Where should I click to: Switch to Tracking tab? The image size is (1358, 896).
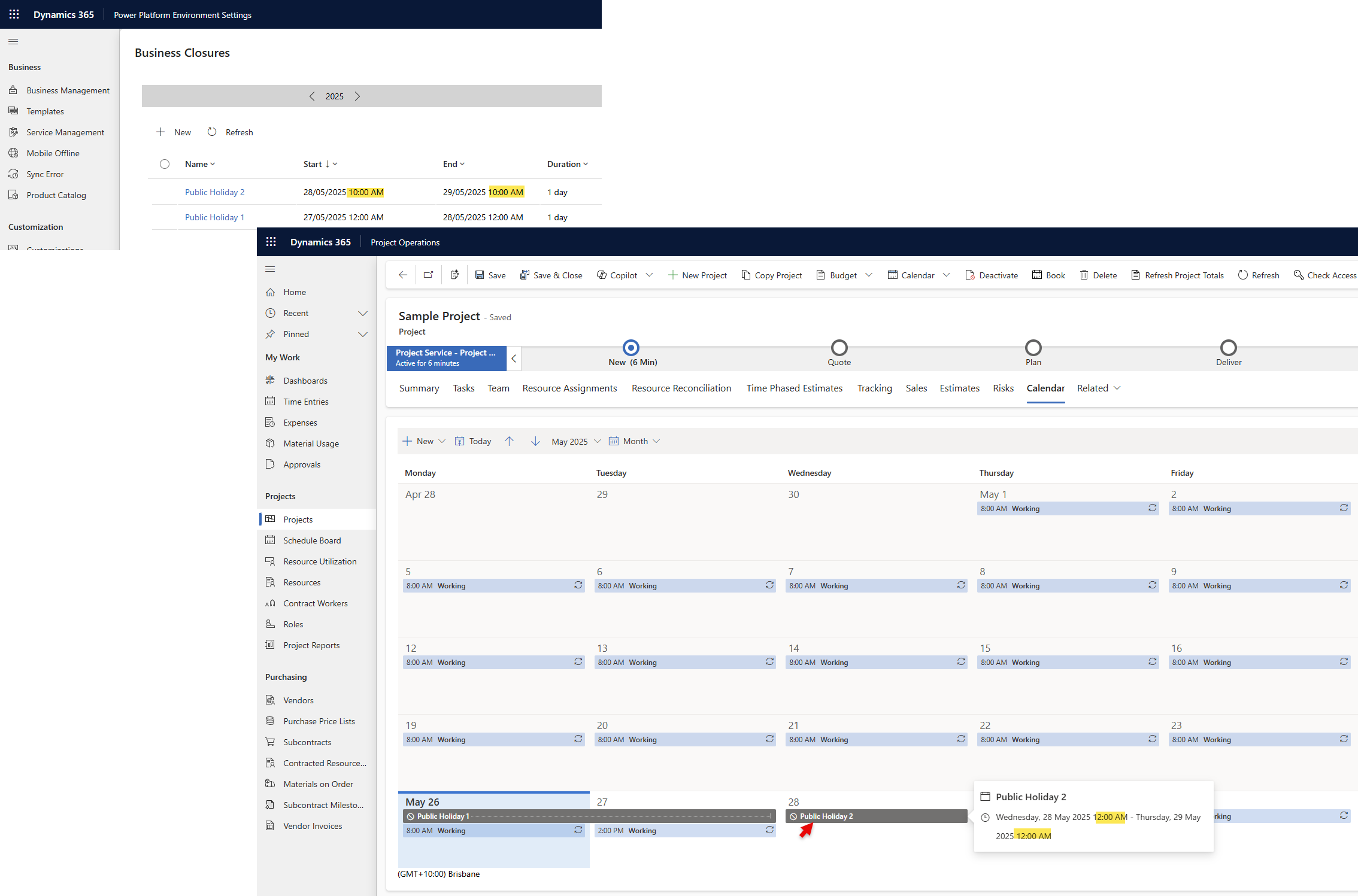874,388
